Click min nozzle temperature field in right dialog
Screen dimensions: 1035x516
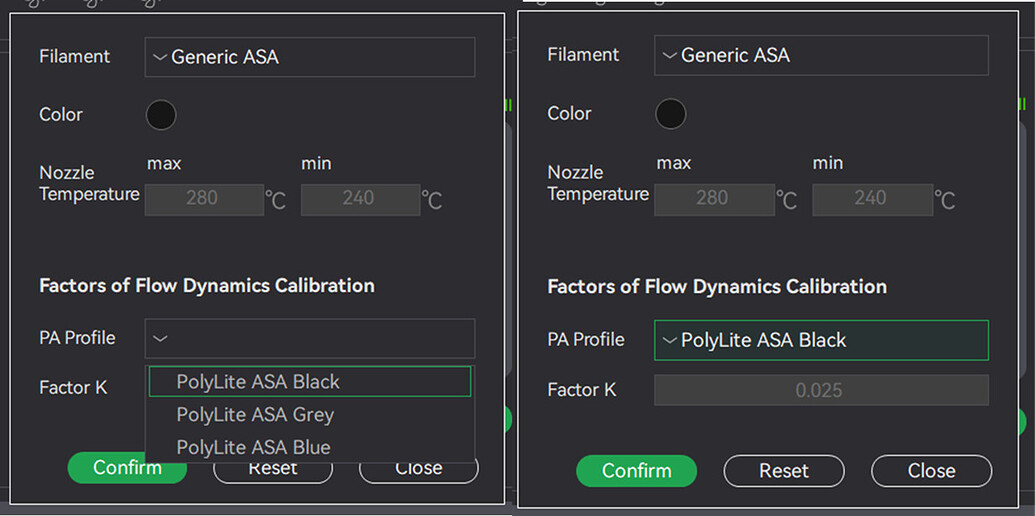tap(872, 199)
